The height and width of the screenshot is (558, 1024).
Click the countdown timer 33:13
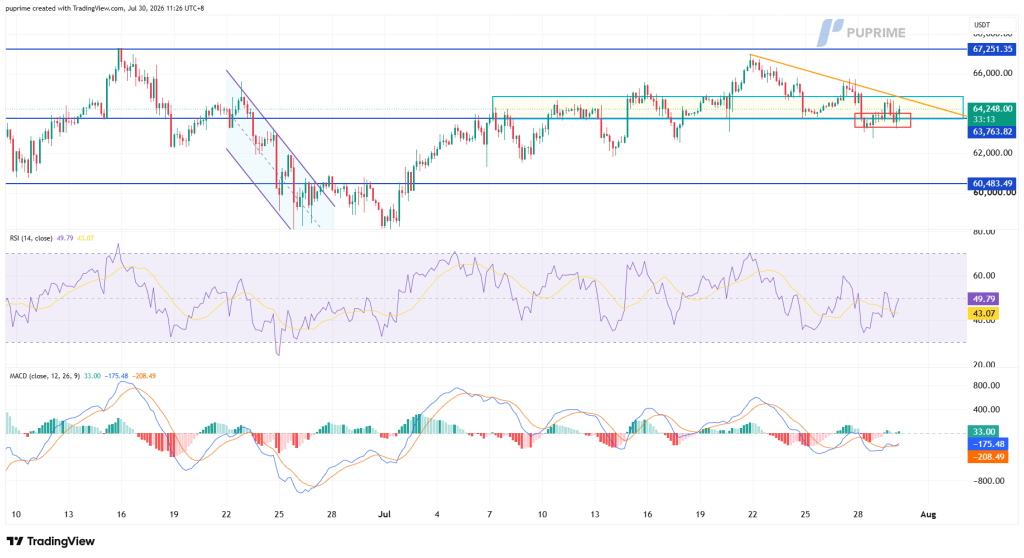point(984,120)
